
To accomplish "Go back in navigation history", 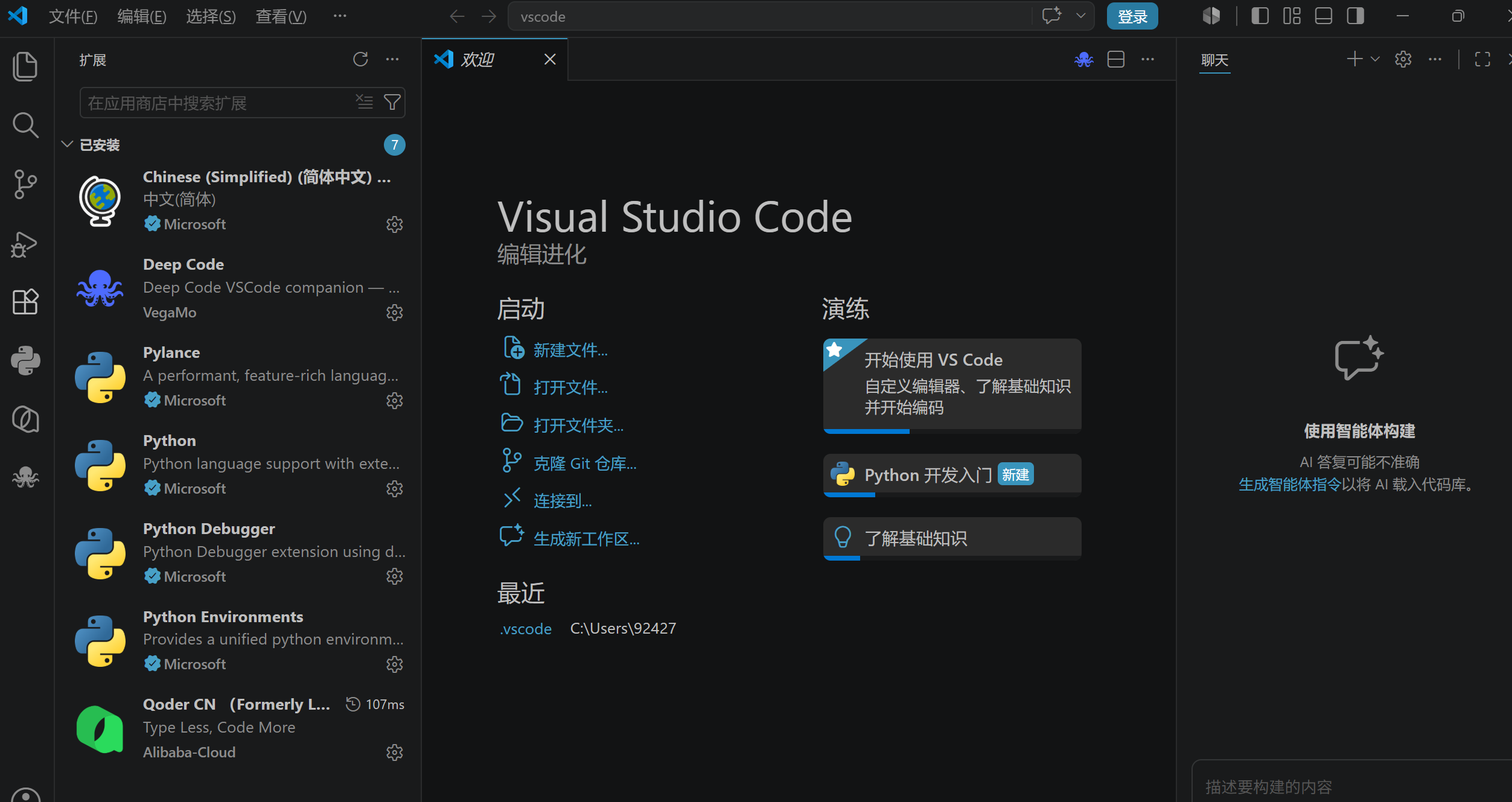I will point(457,16).
